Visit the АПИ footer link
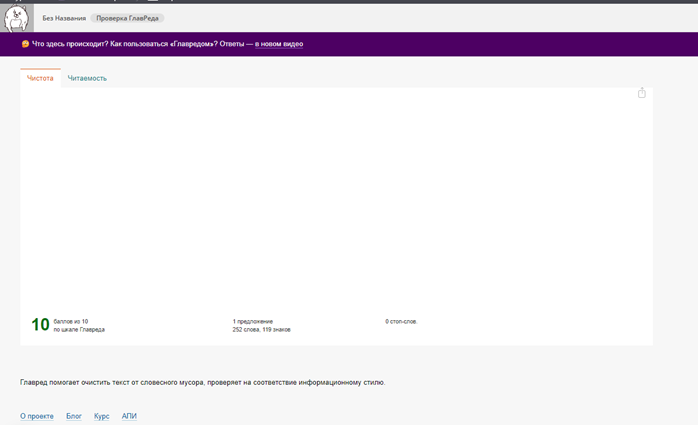The width and height of the screenshot is (698, 425). (129, 416)
